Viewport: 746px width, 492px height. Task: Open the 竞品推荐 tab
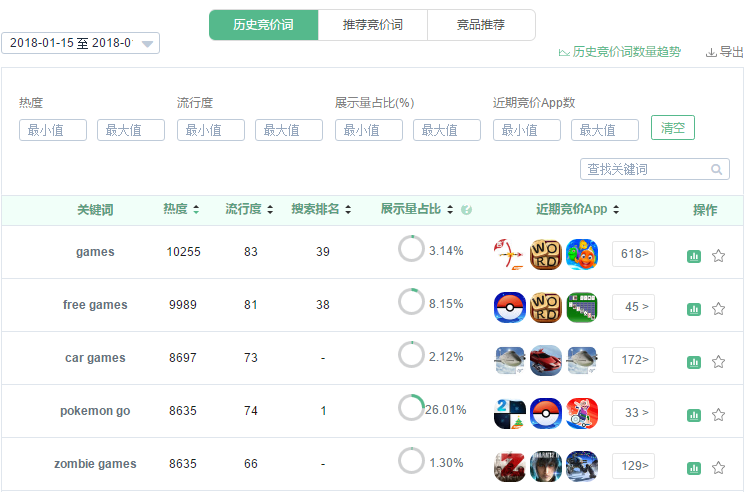click(481, 25)
